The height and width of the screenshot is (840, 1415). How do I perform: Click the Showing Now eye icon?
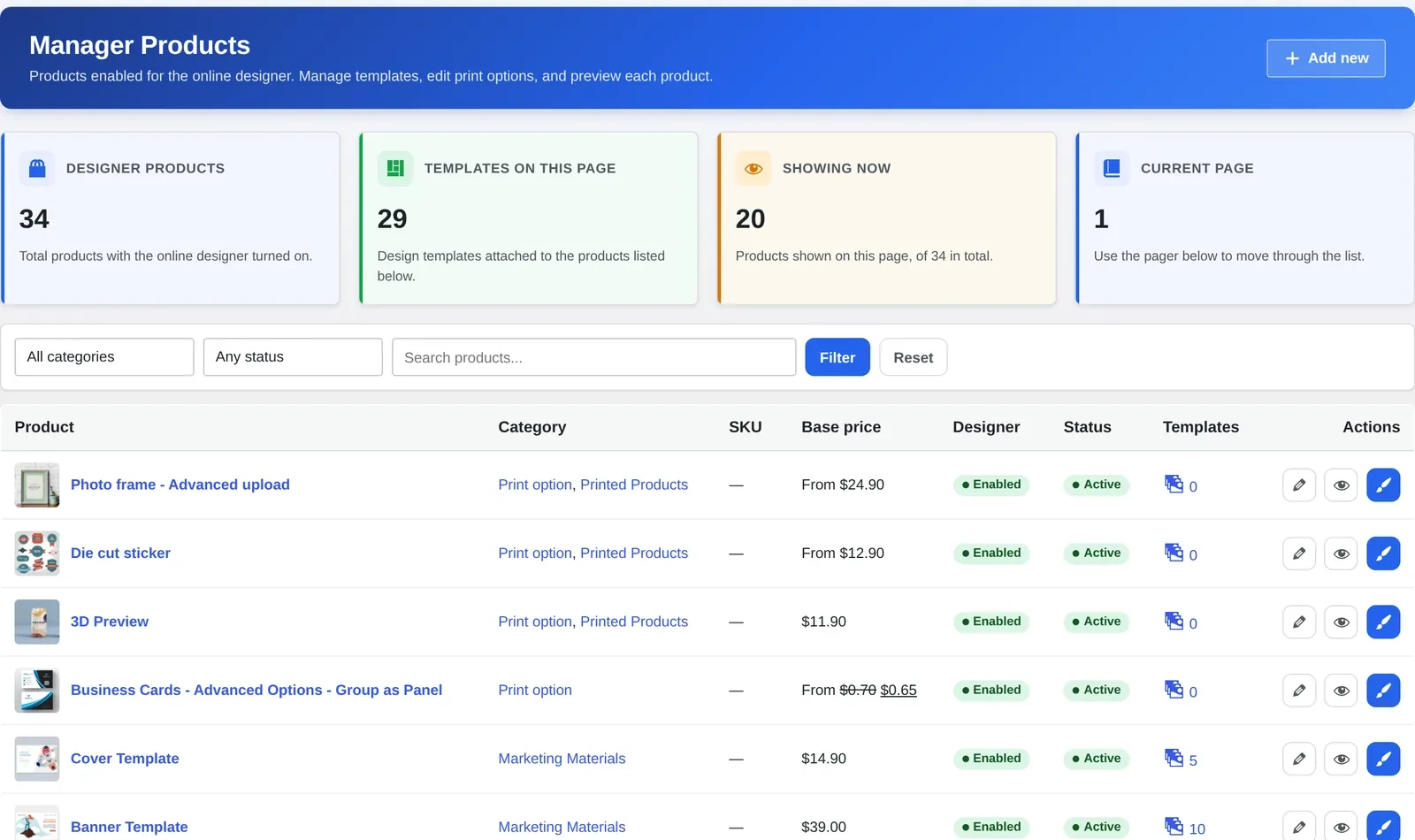point(753,168)
